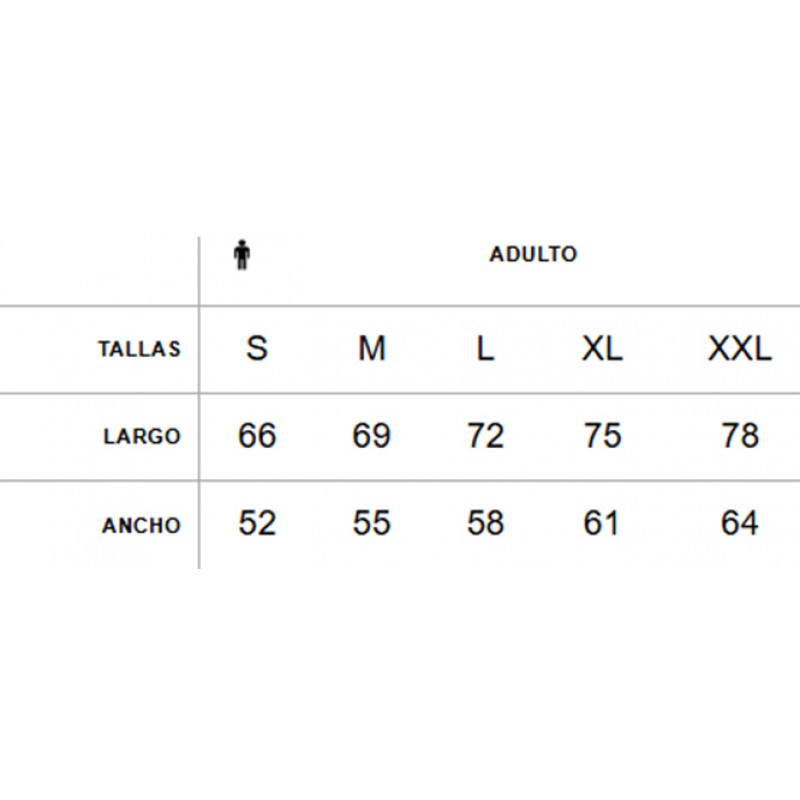Click size L in the sizes row

click(x=485, y=348)
